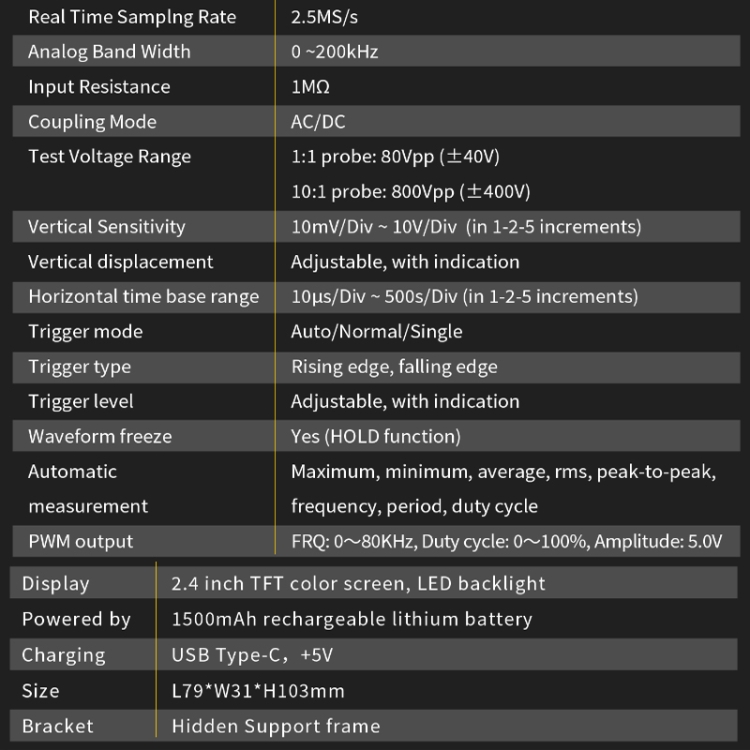Select the AC/DC coupling mode text
This screenshot has height=750, width=750.
pos(318,122)
